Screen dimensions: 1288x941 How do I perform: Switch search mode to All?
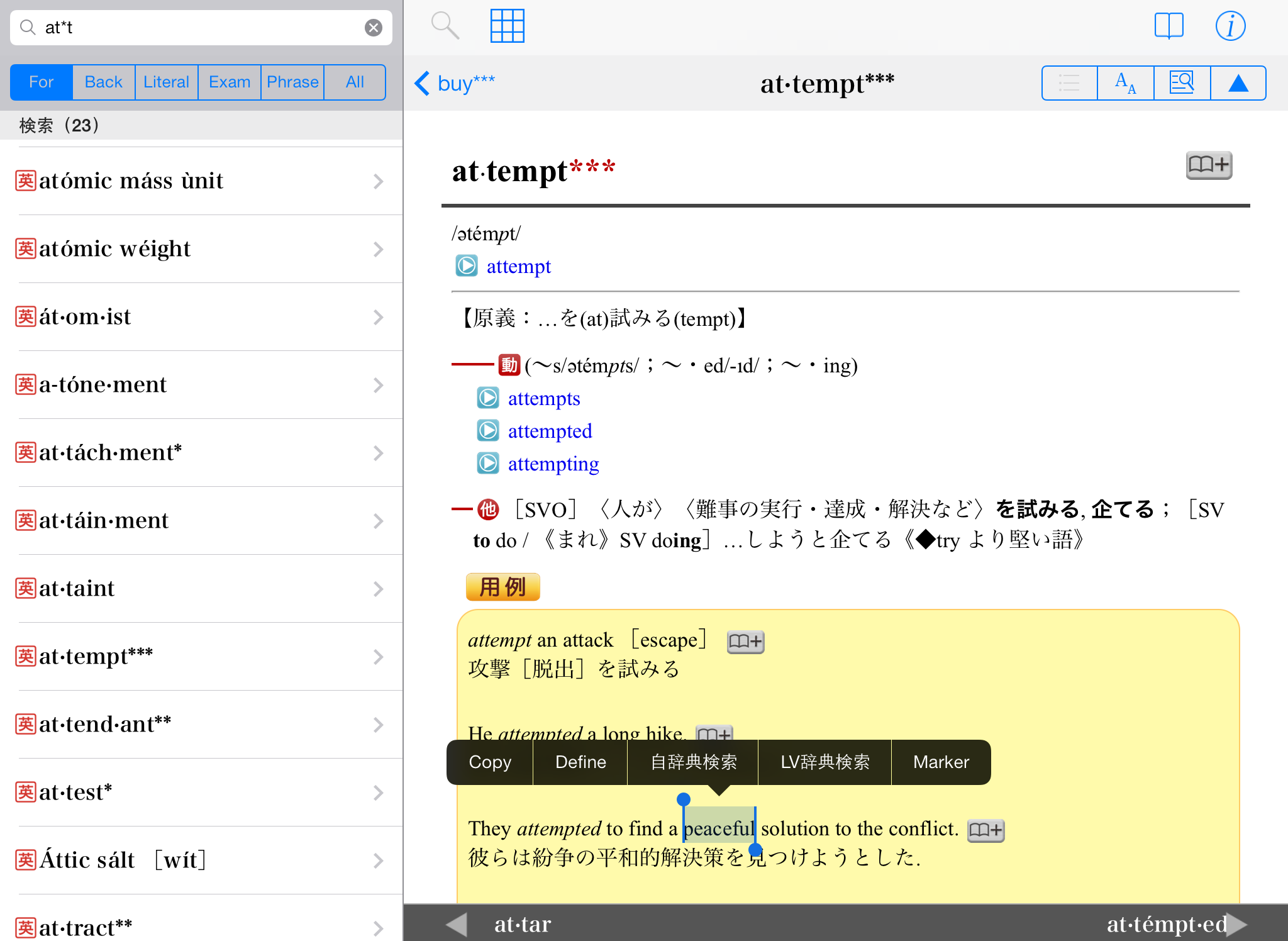pos(355,82)
